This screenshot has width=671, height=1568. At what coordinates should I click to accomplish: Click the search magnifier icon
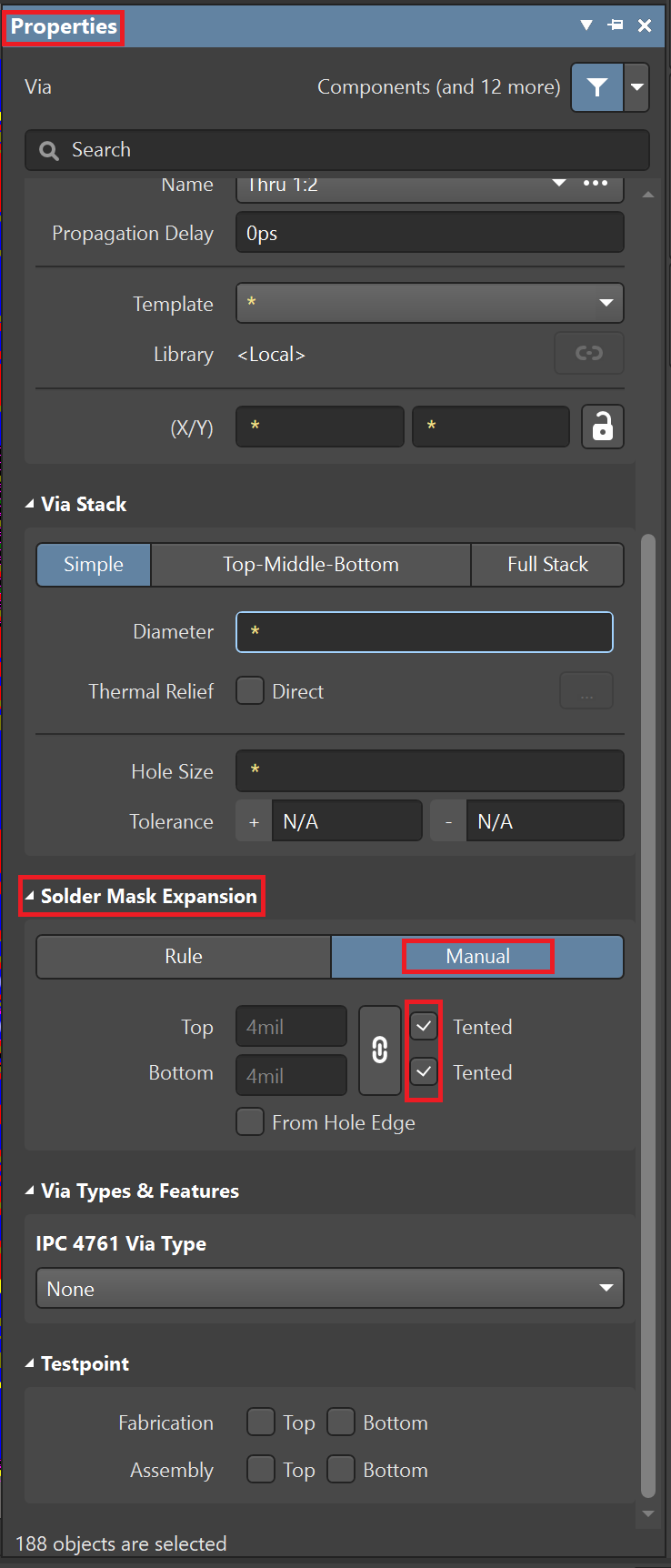(x=49, y=151)
